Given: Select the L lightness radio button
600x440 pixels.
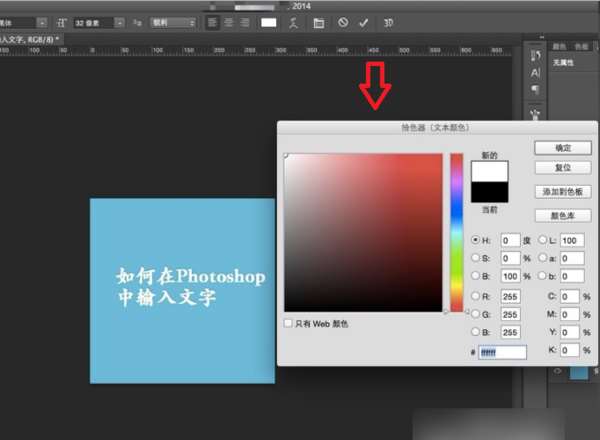Looking at the screenshot, I should point(543,240).
